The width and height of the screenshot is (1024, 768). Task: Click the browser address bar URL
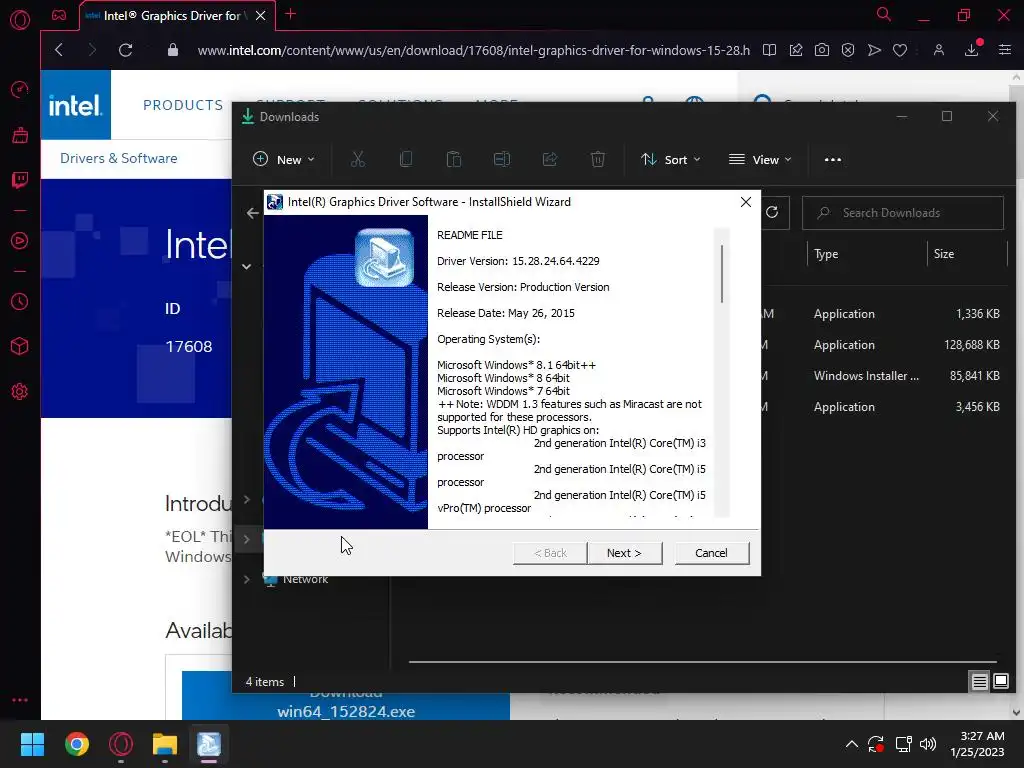473,50
